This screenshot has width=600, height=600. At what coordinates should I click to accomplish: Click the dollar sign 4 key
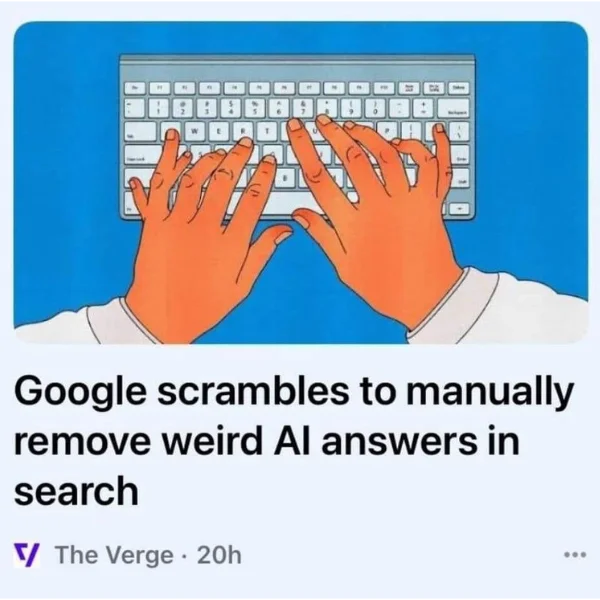(x=231, y=108)
